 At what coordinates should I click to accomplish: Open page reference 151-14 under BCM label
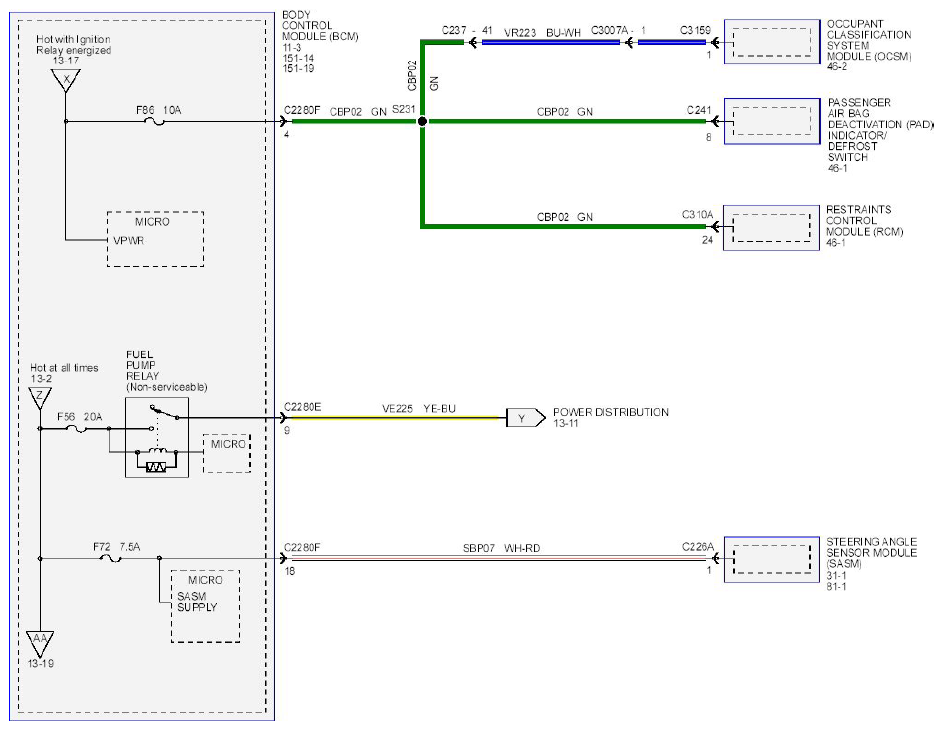(x=298, y=58)
